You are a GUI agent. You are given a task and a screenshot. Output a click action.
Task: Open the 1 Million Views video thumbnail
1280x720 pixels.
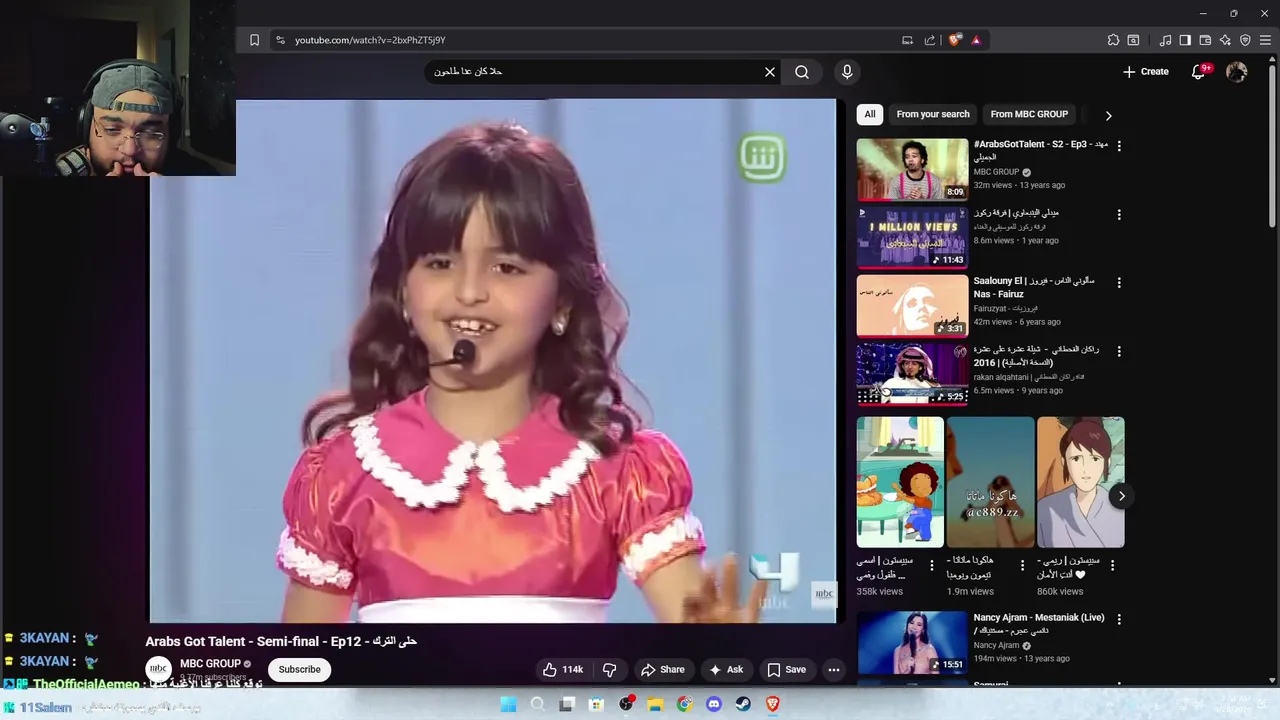click(912, 238)
